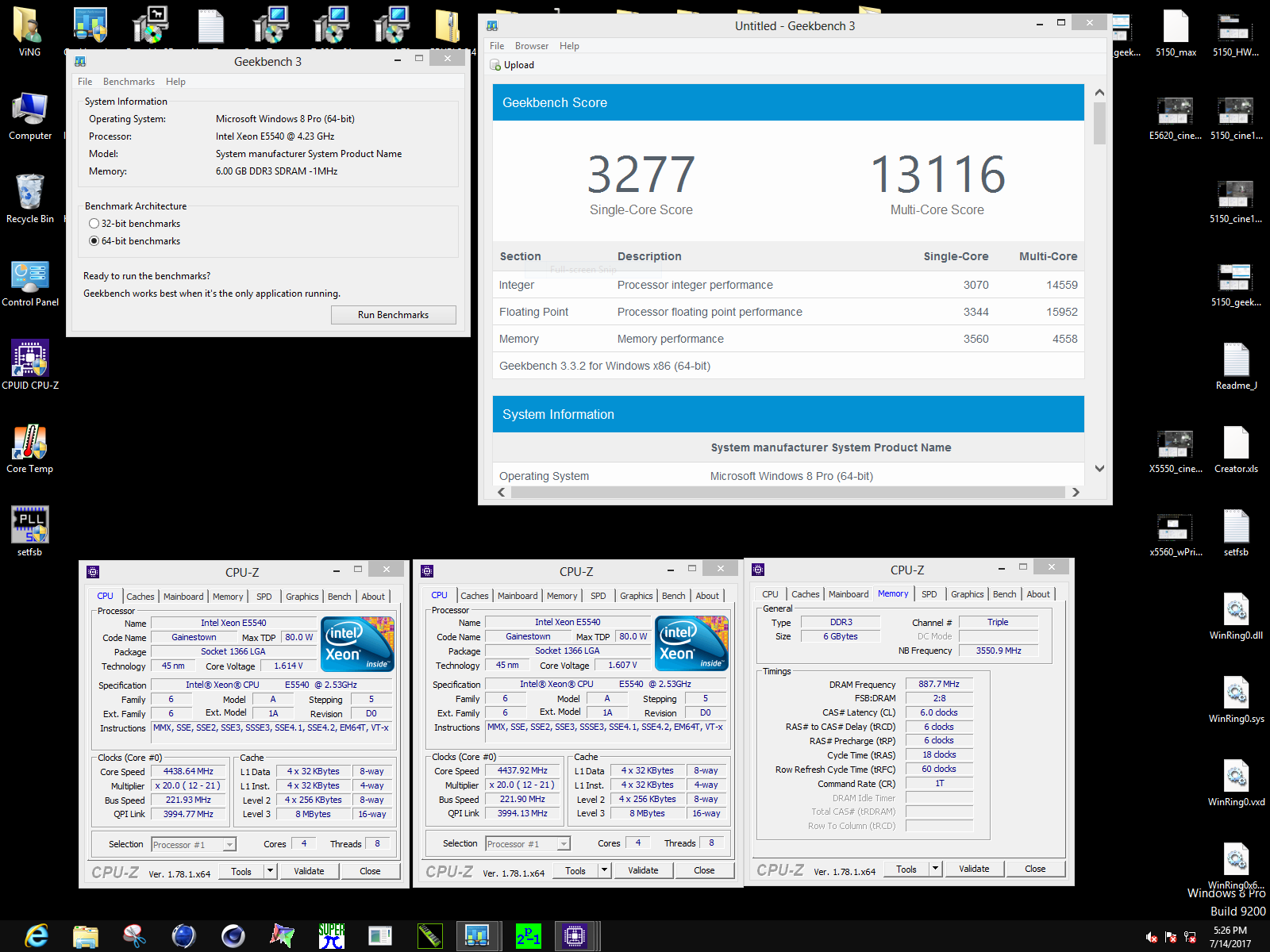Select WinRing0.sys file icon

(x=1236, y=700)
